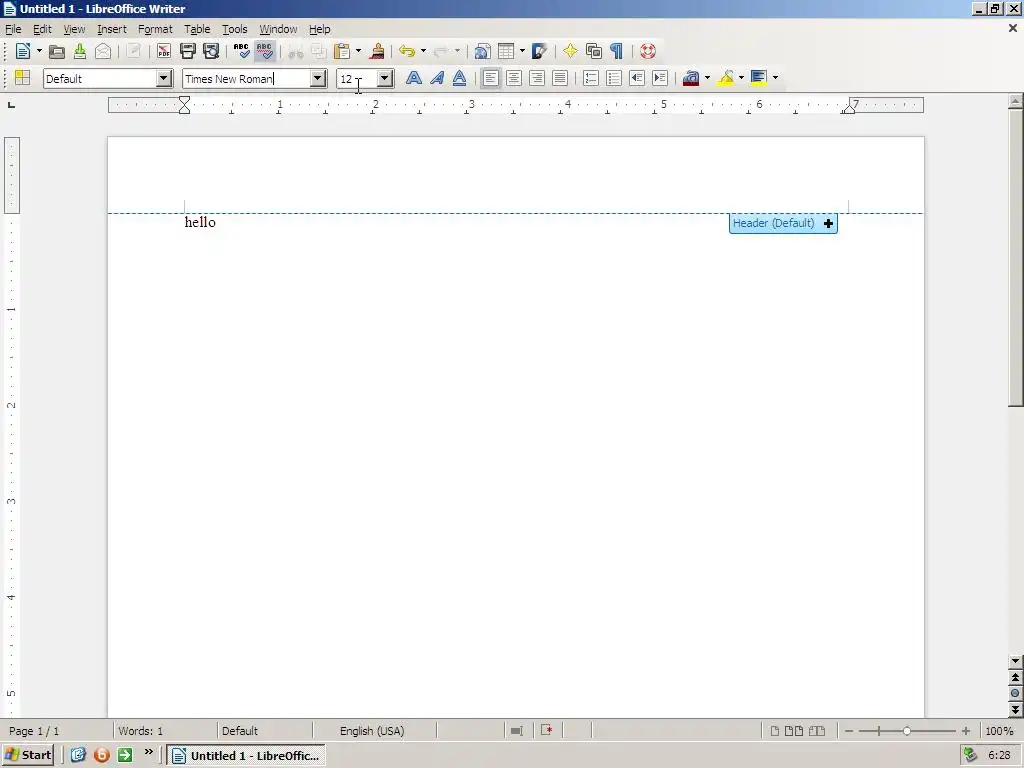Open the Hyperlink dialog icon
This screenshot has height=768, width=1024.
click(x=482, y=51)
